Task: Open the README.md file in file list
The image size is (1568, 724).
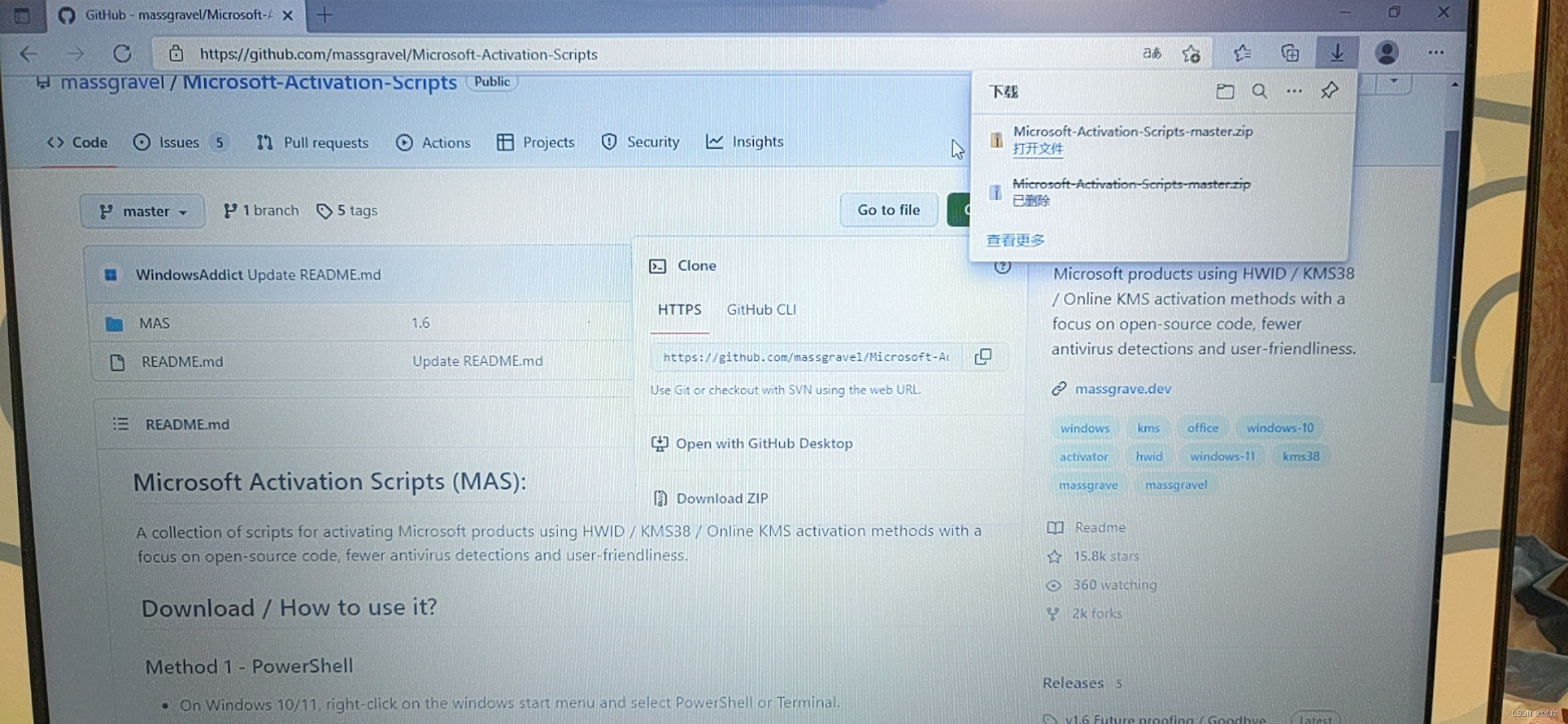Action: click(x=182, y=362)
